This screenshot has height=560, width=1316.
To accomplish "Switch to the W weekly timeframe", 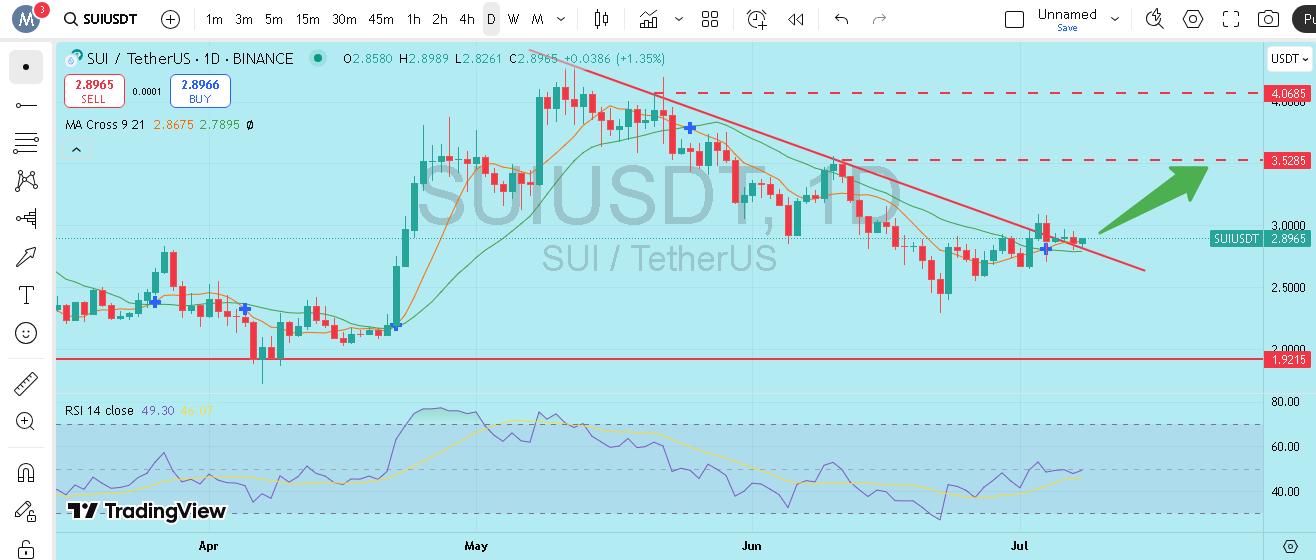I will point(513,19).
